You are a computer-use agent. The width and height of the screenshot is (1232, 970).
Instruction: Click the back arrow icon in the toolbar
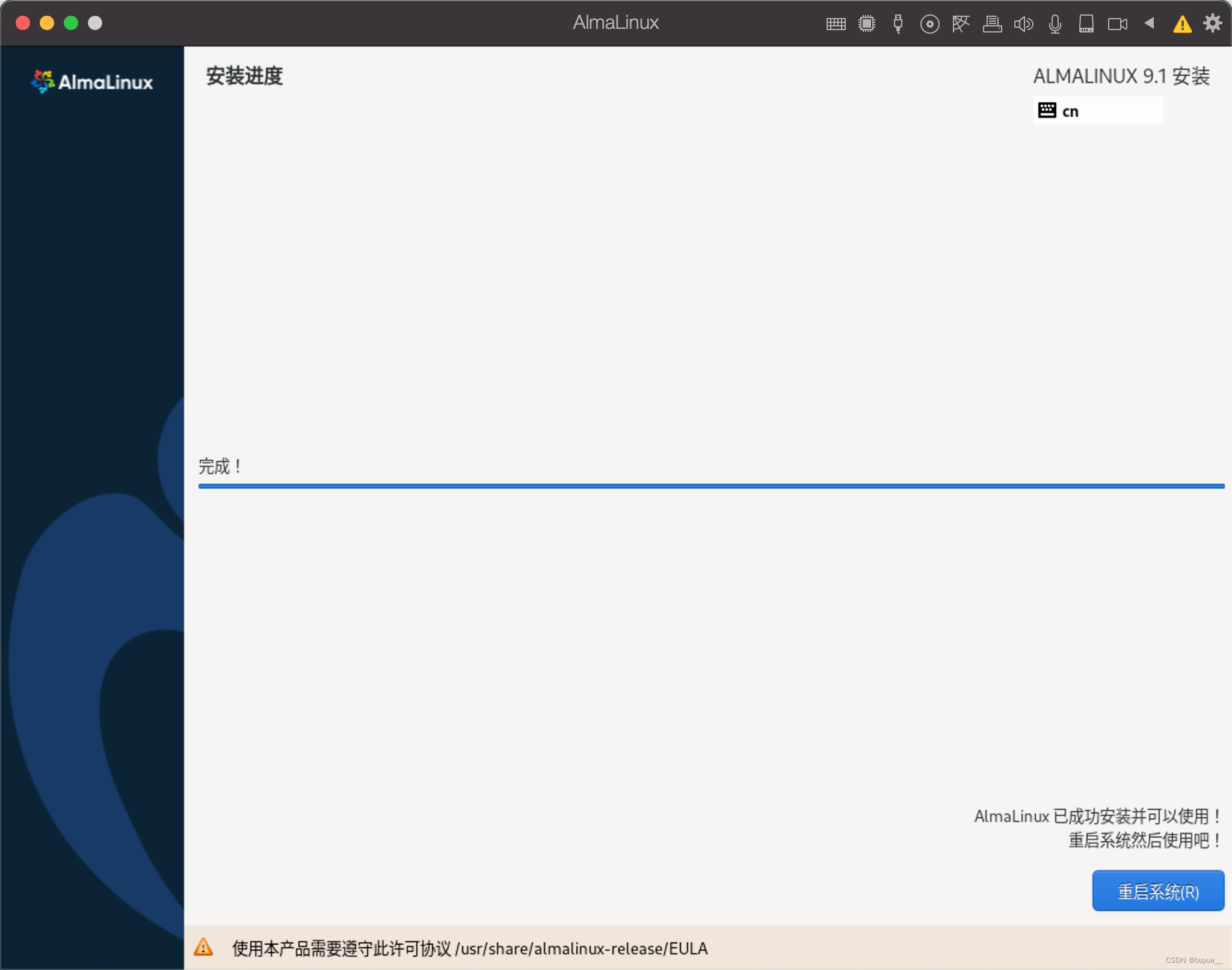point(1150,23)
